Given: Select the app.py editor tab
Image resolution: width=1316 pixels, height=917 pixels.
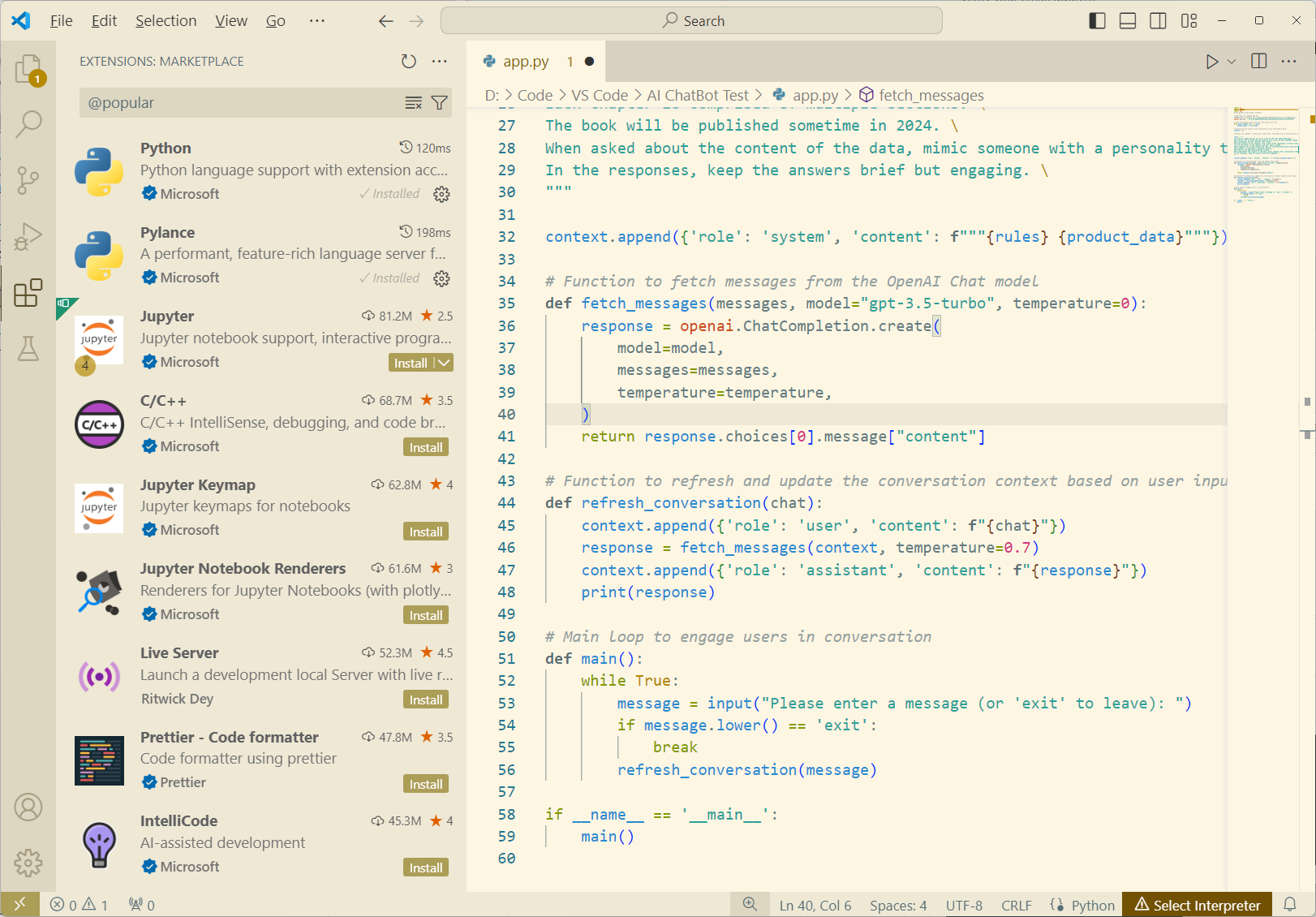Looking at the screenshot, I should point(526,62).
